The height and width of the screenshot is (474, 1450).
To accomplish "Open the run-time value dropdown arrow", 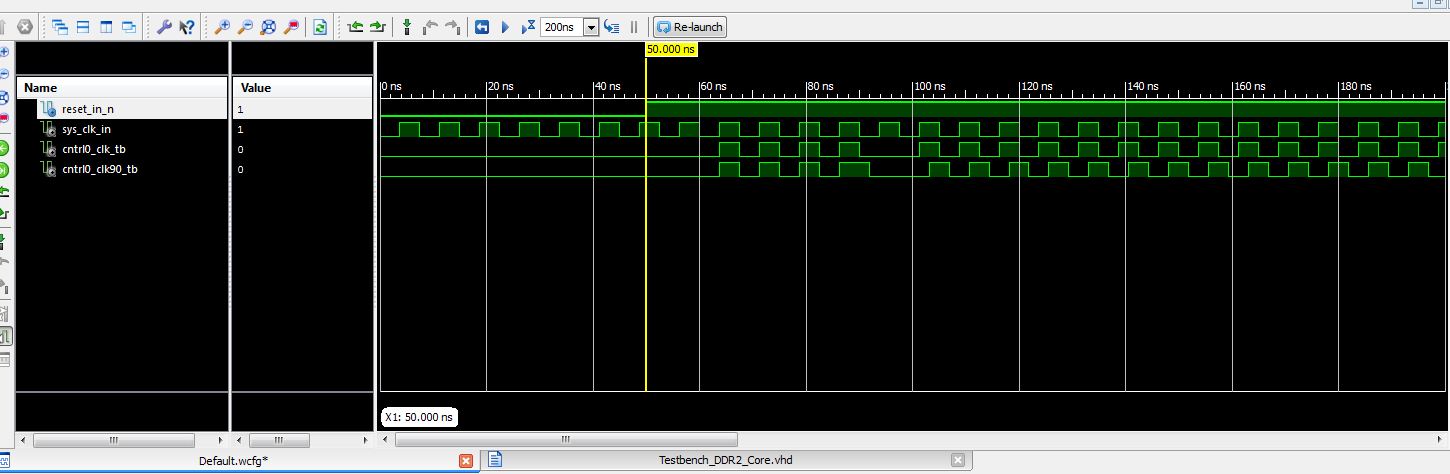I will (591, 27).
